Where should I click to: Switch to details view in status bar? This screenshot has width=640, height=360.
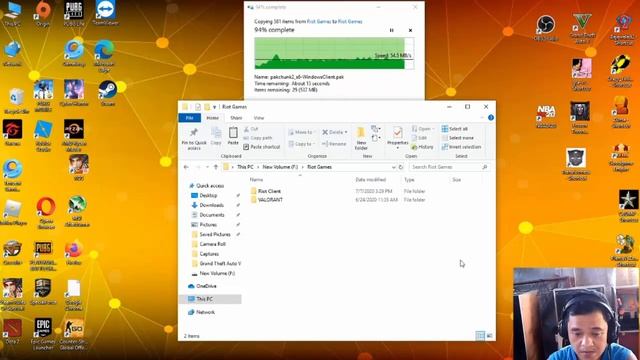click(x=480, y=336)
